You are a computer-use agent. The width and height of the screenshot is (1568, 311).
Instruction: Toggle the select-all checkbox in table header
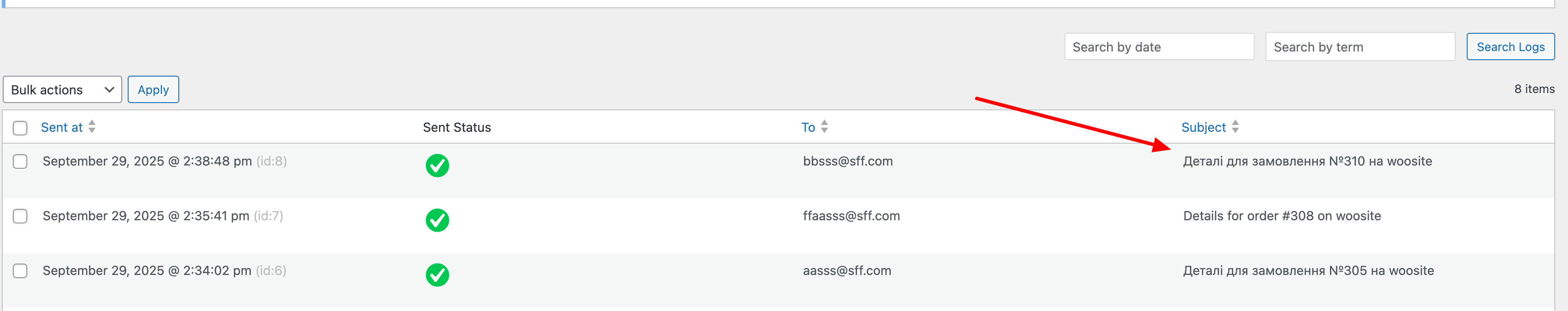click(20, 128)
